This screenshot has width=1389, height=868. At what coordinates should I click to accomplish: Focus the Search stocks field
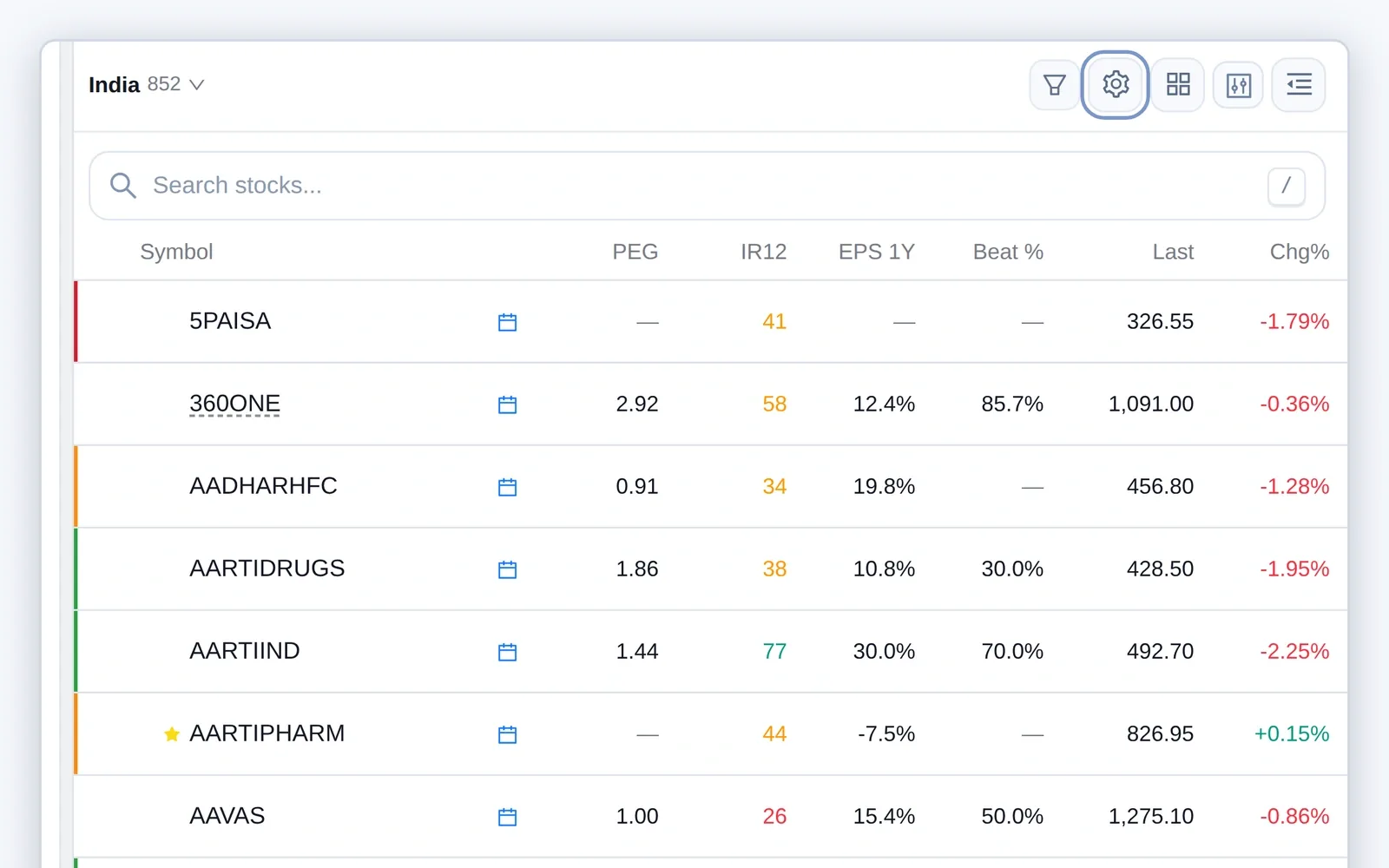707,186
